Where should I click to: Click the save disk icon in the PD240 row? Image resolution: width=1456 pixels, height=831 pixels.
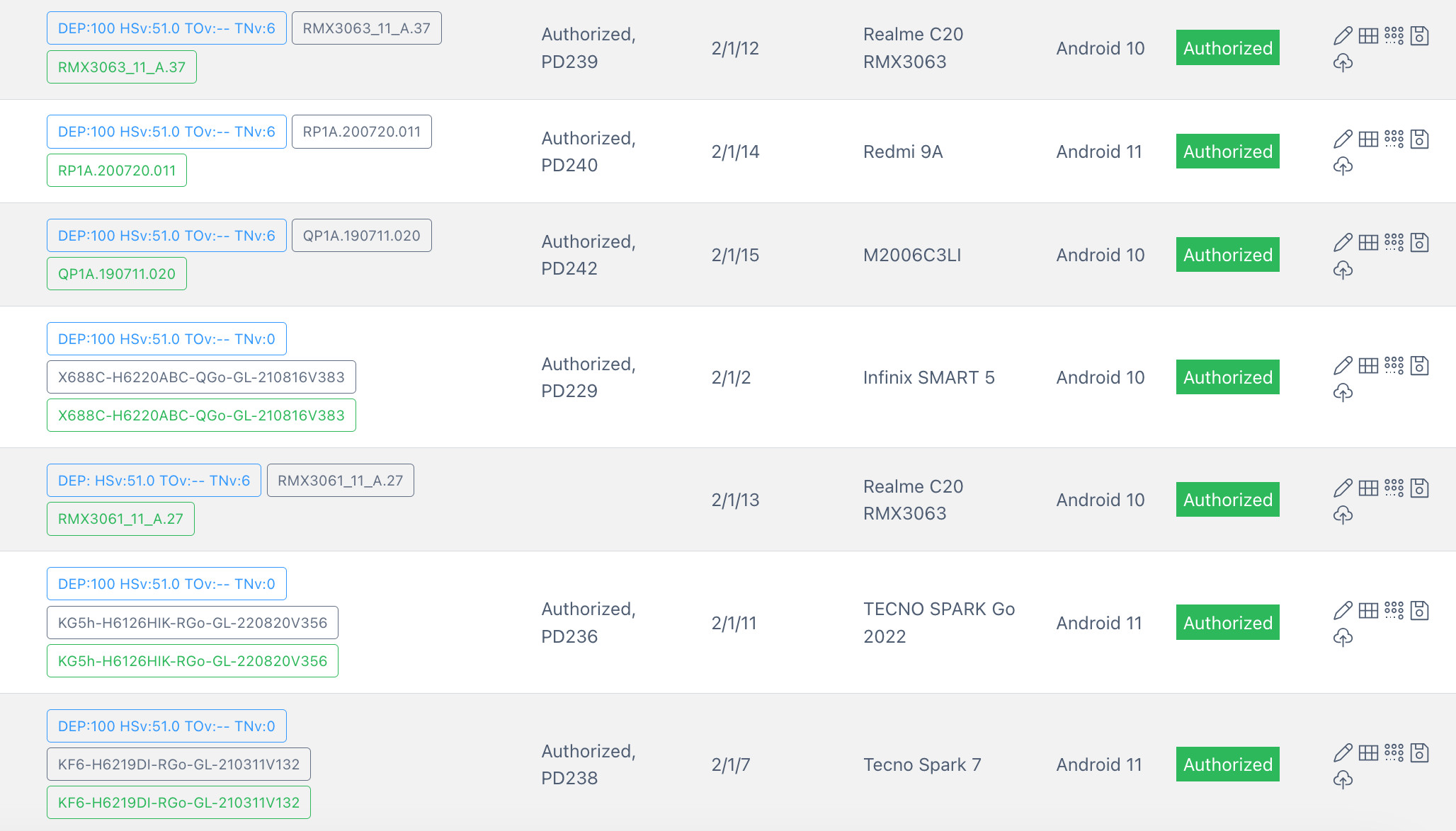click(1419, 139)
